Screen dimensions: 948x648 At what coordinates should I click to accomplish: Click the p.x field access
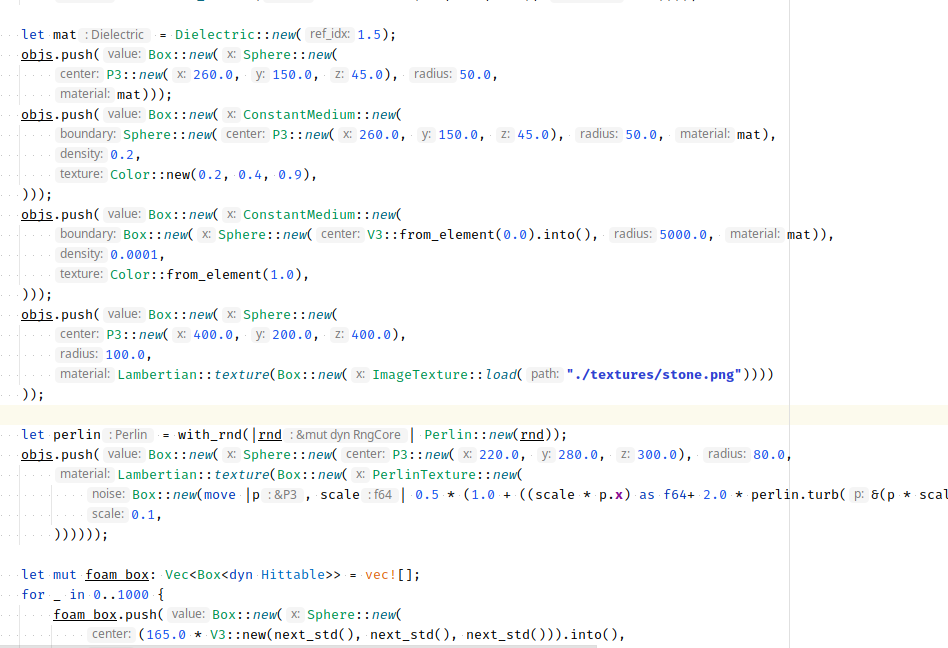point(611,495)
